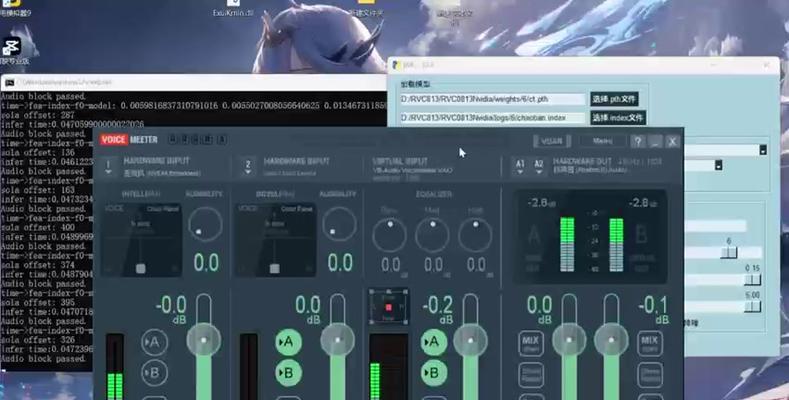The width and height of the screenshot is (789, 400).
Task: Click the RVC slider showing value 0.15
Action: pos(752,279)
